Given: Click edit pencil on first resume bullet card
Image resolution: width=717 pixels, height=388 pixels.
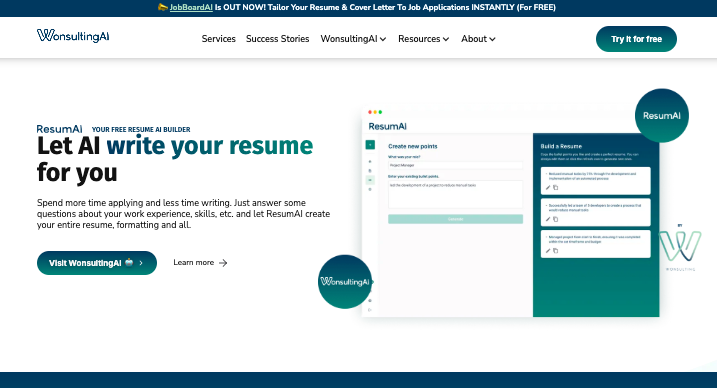Looking at the screenshot, I should (548, 187).
